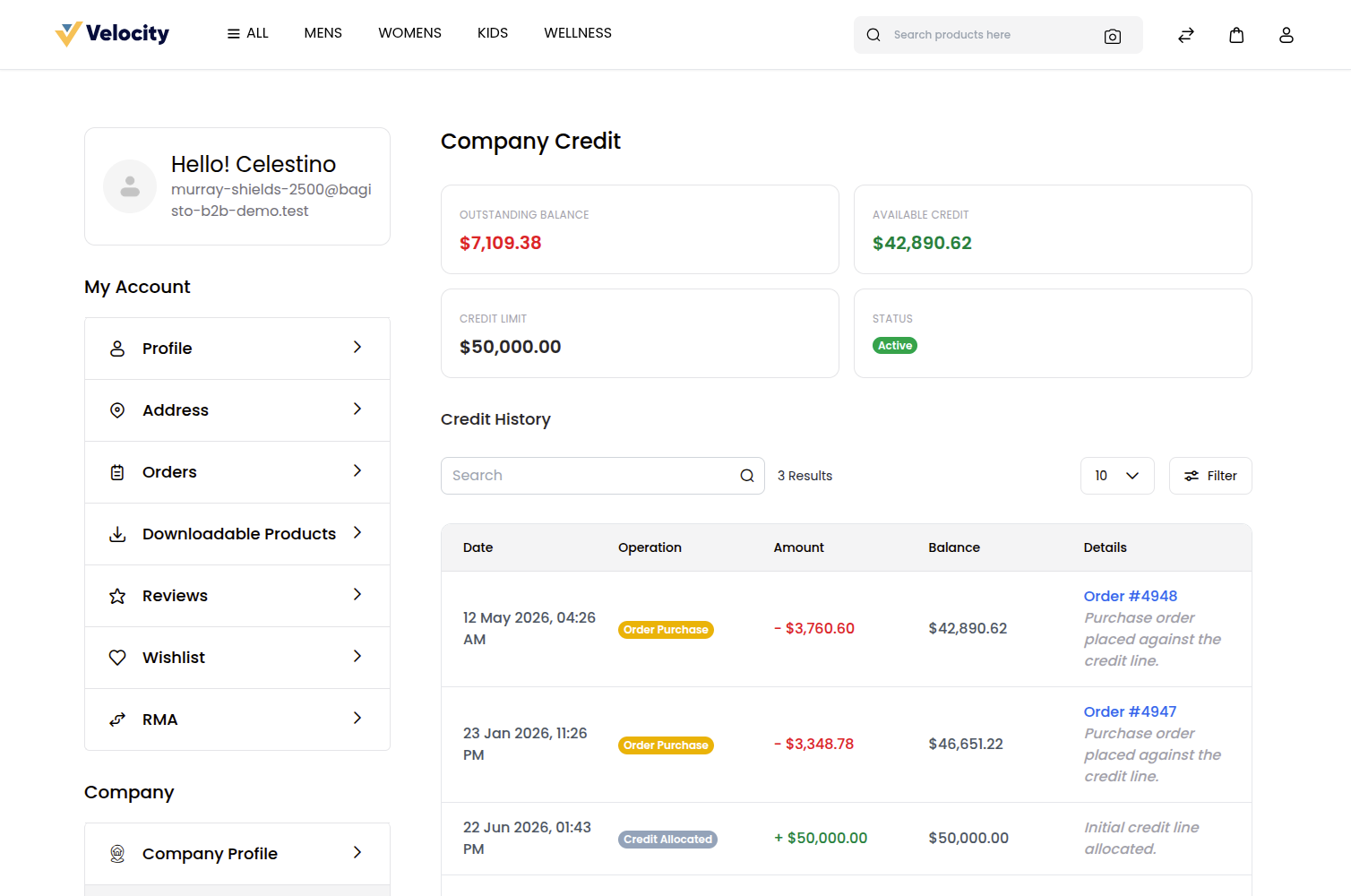Open the WELLNESS menu
This screenshot has height=896, width=1351.
[x=578, y=33]
